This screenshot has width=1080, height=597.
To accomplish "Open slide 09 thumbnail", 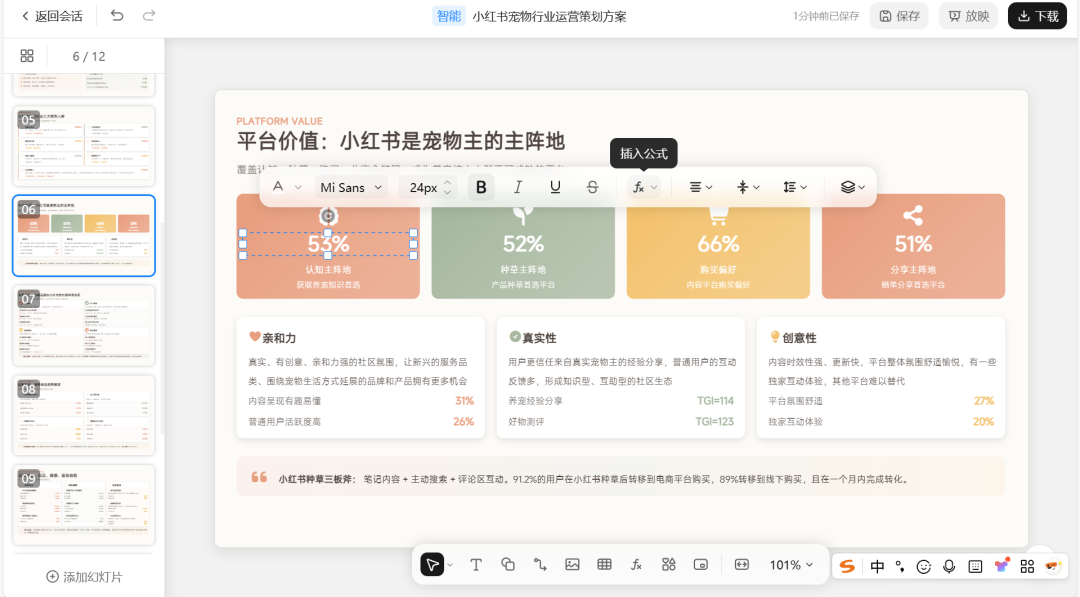I will pyautogui.click(x=84, y=505).
